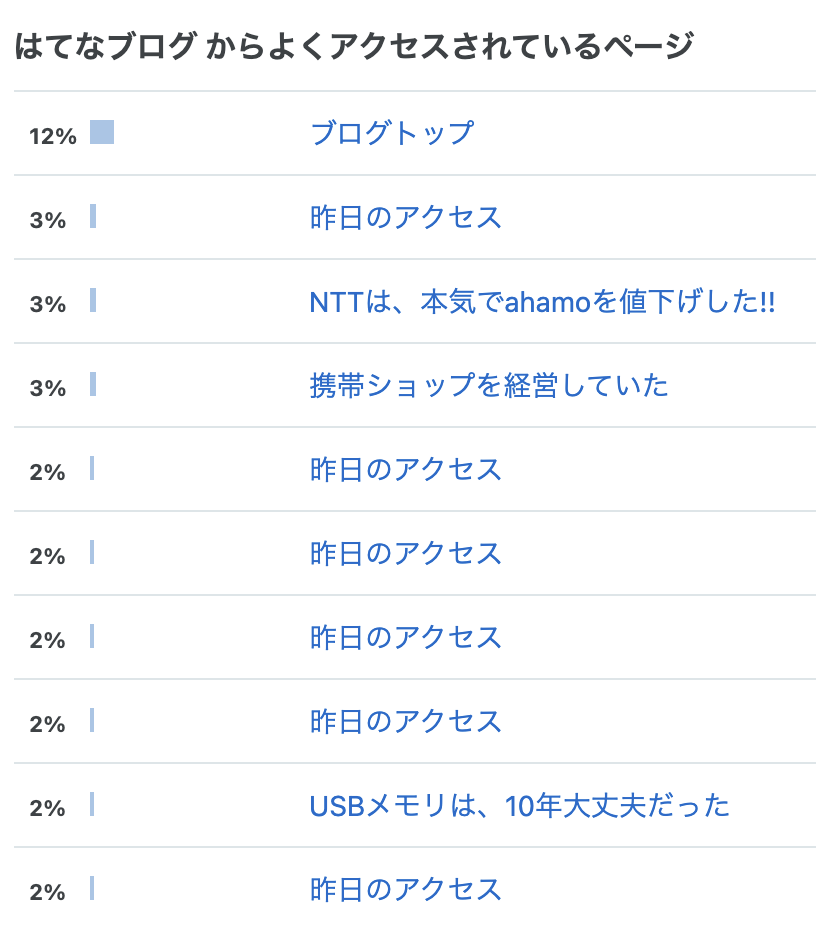Open 携帯ショップを経営していた article link
Image resolution: width=816 pixels, height=930 pixels.
(489, 386)
